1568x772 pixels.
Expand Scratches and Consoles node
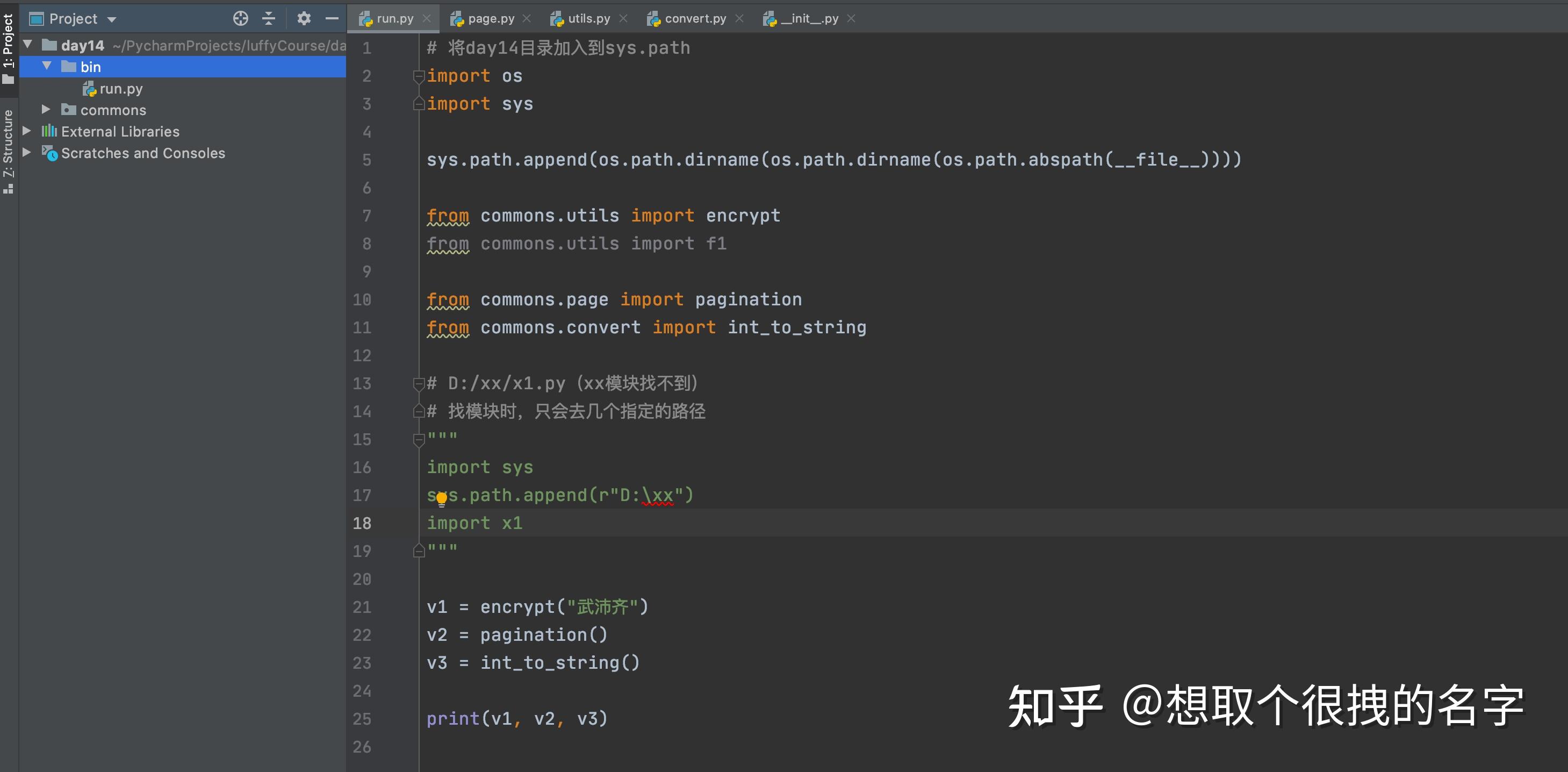pos(27,152)
